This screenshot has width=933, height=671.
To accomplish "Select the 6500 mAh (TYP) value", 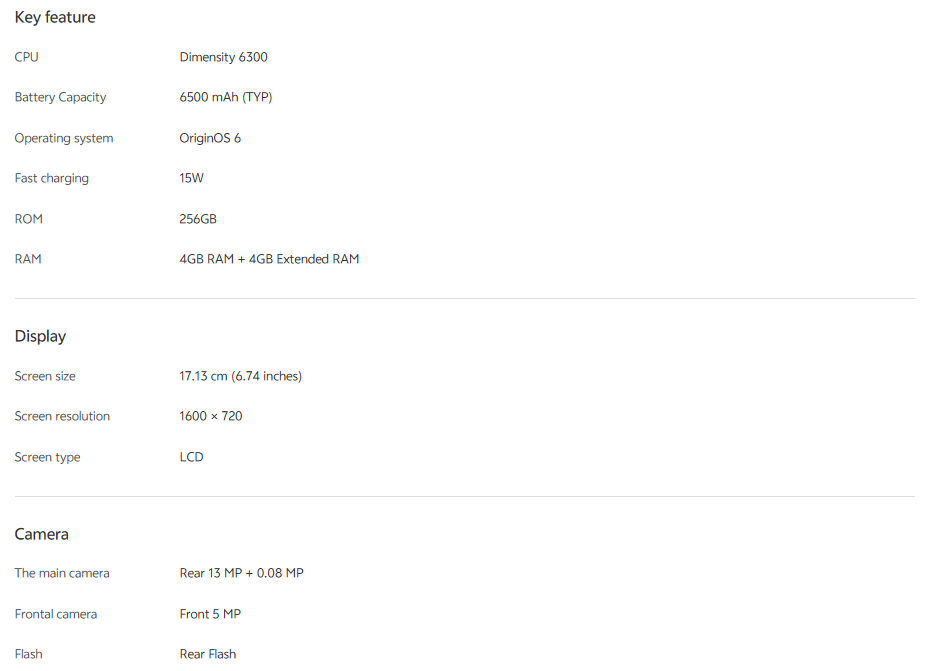I will click(x=226, y=97).
